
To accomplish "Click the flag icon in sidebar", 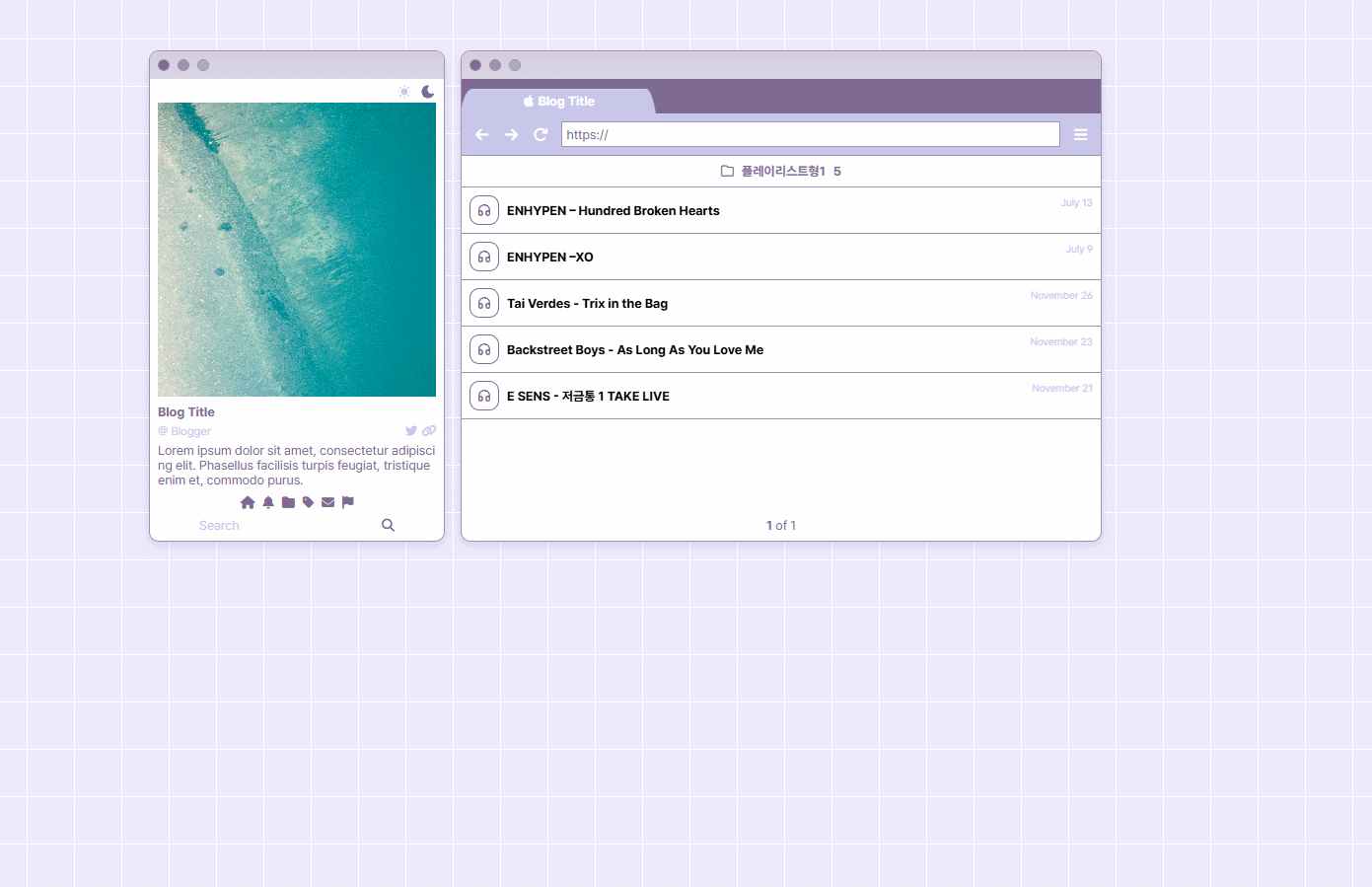I will point(348,502).
